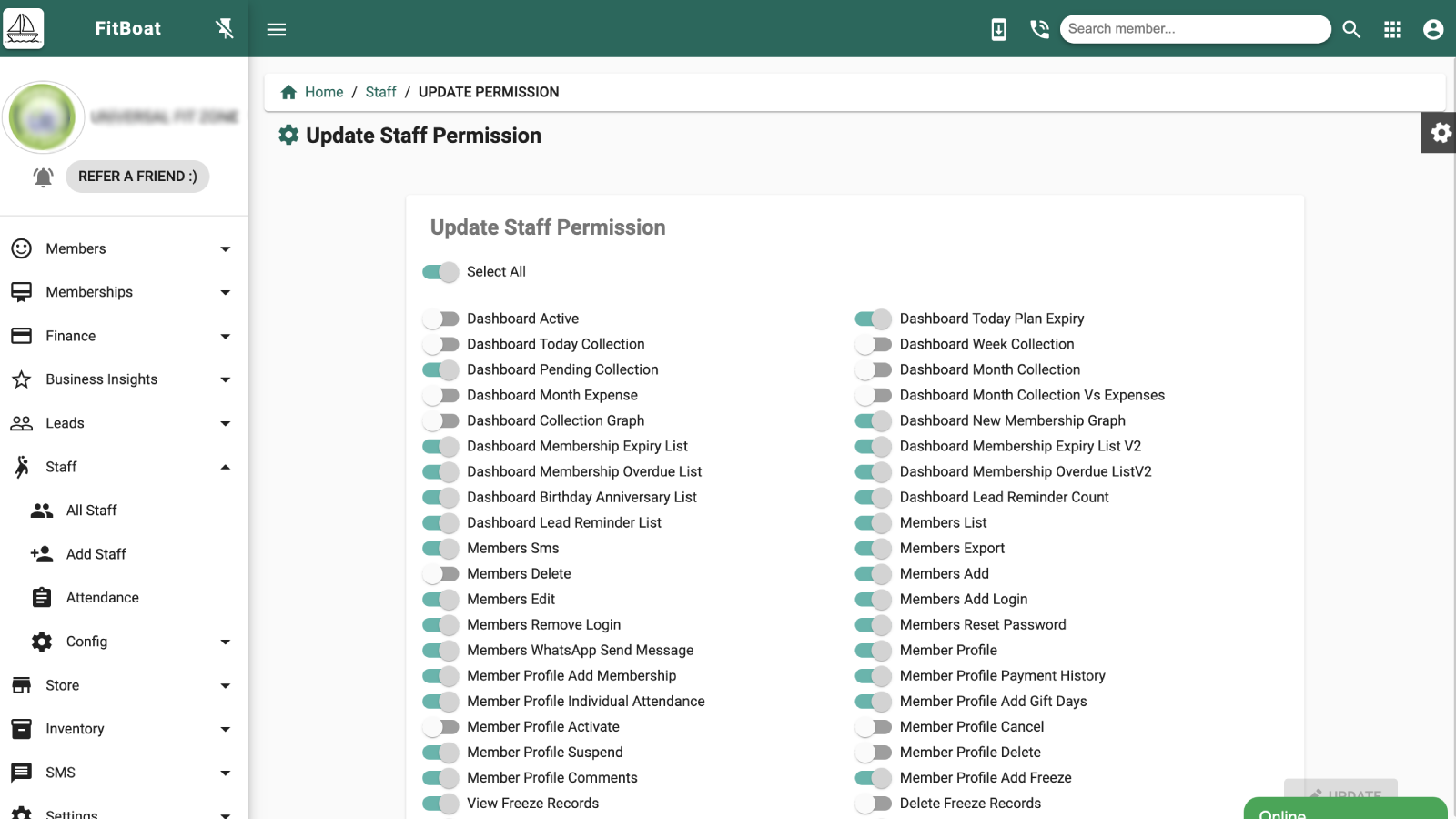
Task: Enable the Dashboard Active permission toggle
Action: pyautogui.click(x=440, y=318)
